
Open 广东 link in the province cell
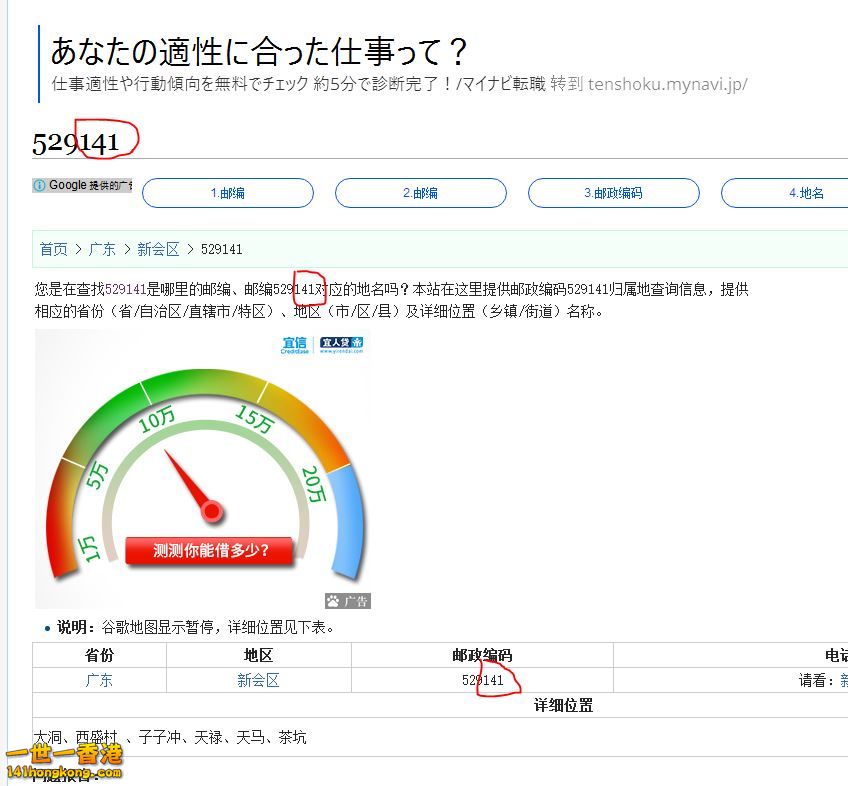(99, 680)
